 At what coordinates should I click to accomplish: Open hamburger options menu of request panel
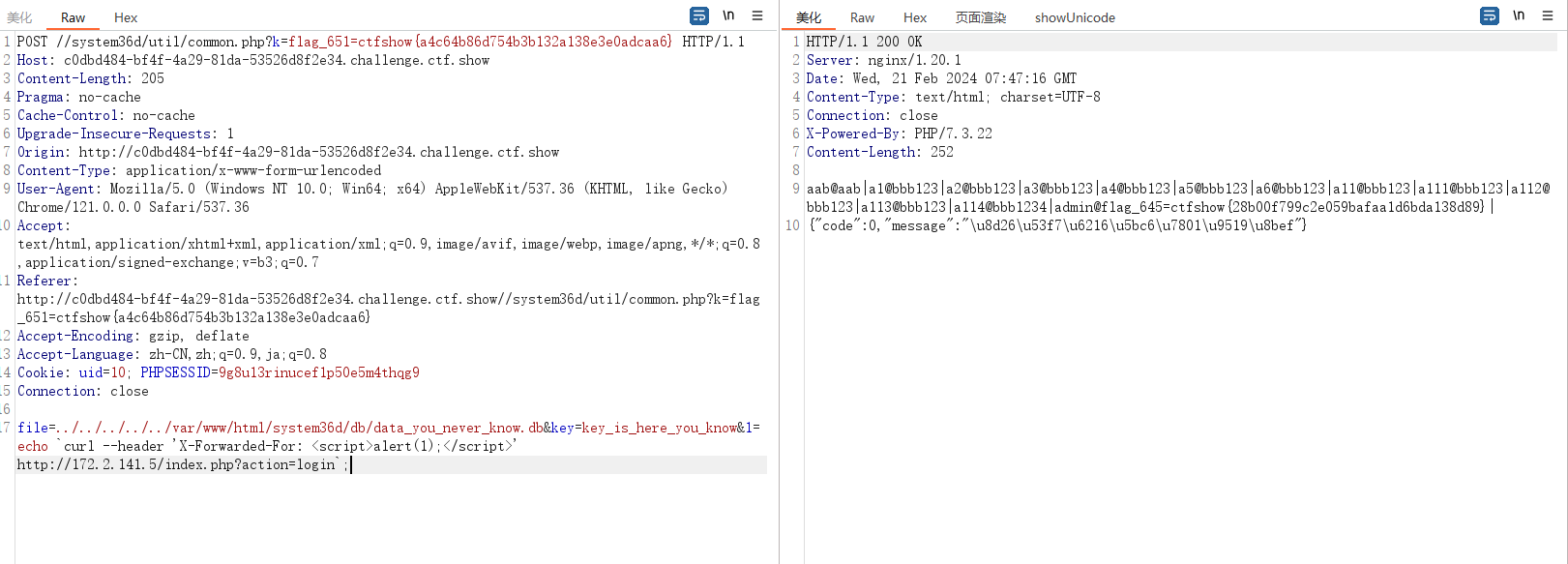pos(757,15)
